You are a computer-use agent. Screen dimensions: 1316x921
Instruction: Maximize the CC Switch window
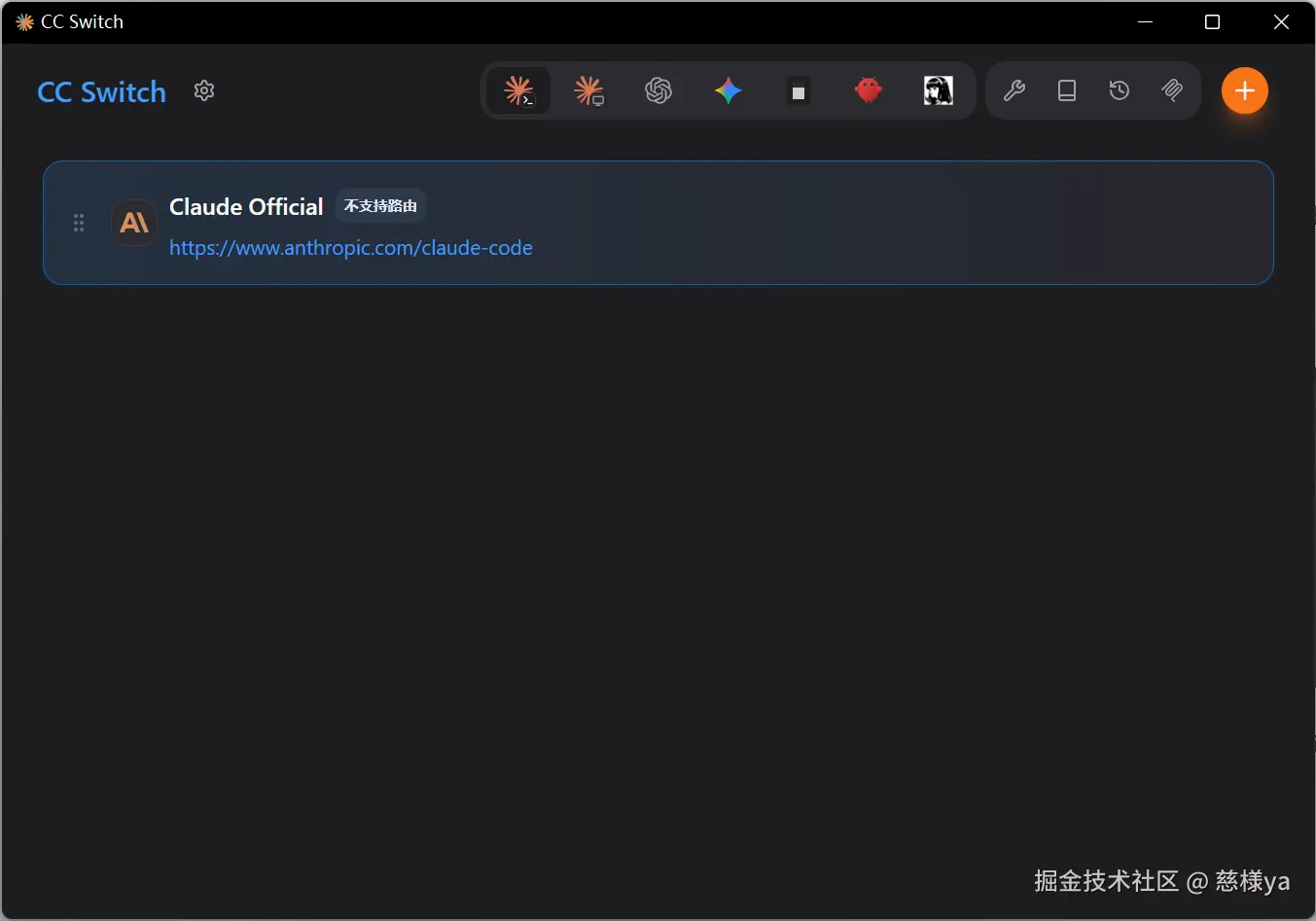[1212, 21]
